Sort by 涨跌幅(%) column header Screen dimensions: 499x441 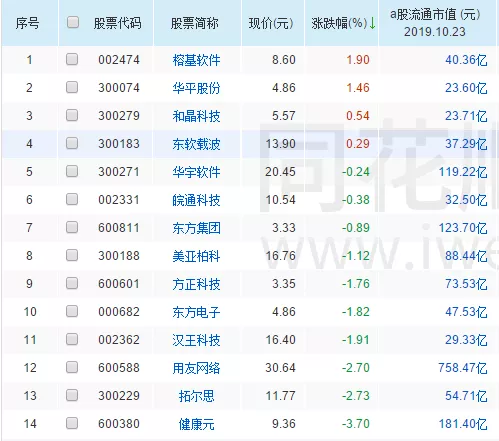[339, 23]
